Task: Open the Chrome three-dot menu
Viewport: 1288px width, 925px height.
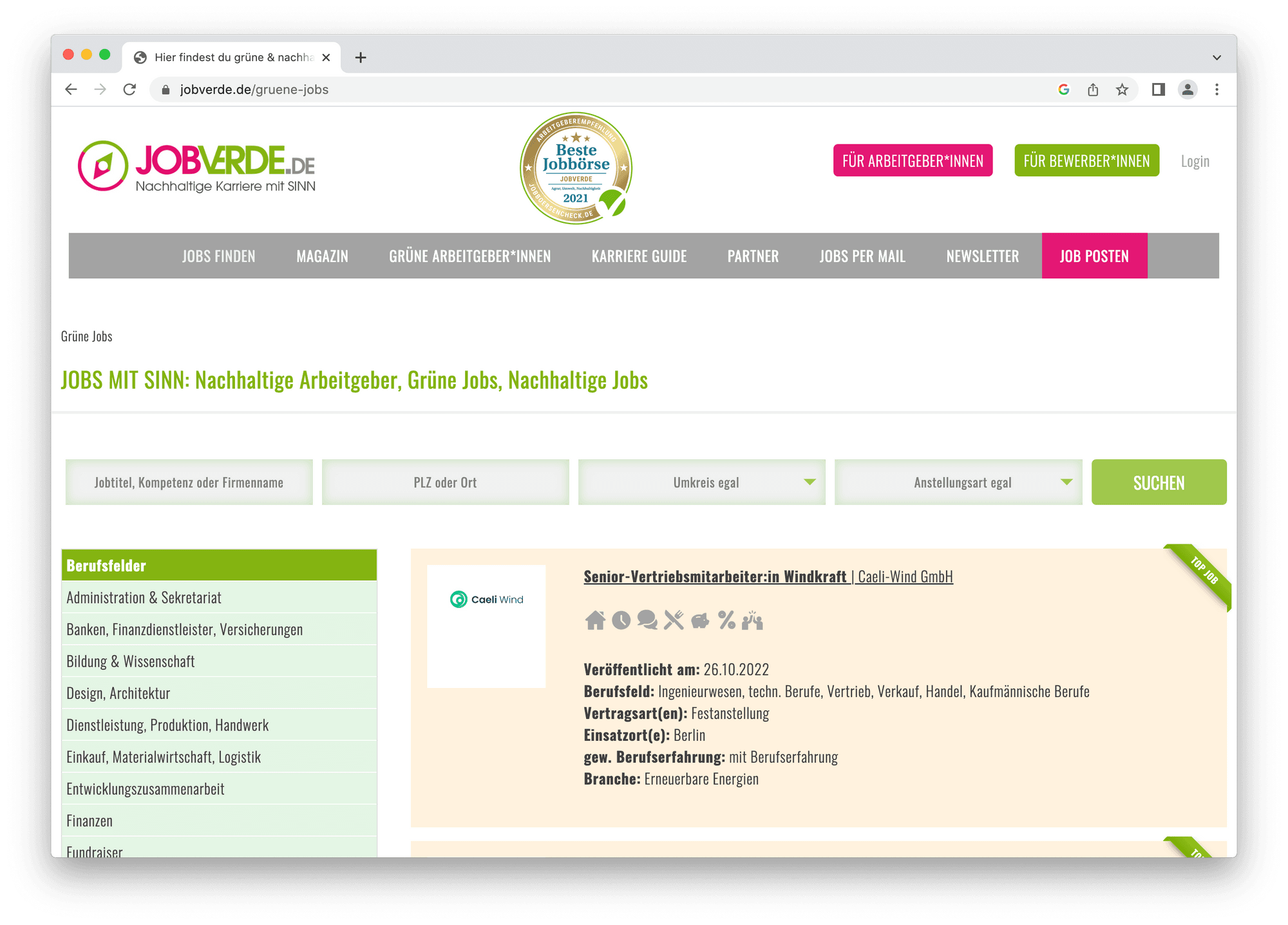Action: click(1217, 90)
